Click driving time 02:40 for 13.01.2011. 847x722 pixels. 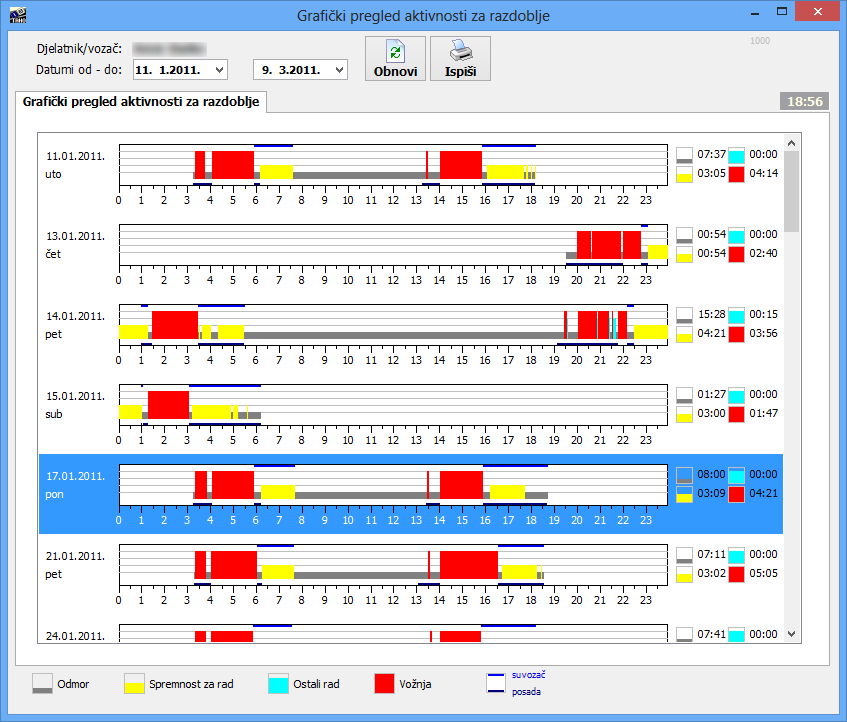(x=763, y=253)
